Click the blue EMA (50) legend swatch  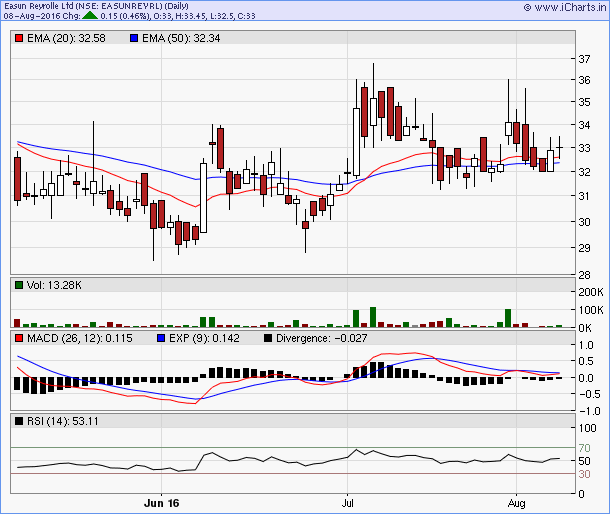coord(134,38)
